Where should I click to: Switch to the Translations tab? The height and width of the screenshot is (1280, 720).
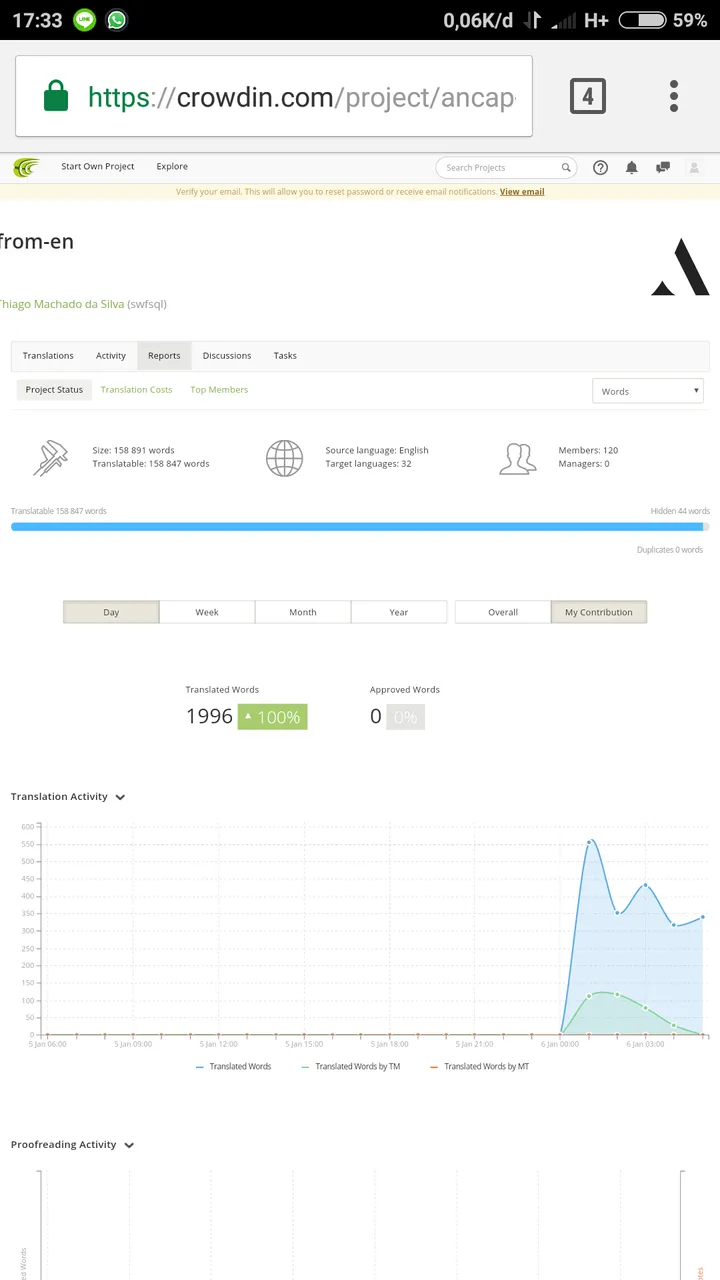pos(48,355)
